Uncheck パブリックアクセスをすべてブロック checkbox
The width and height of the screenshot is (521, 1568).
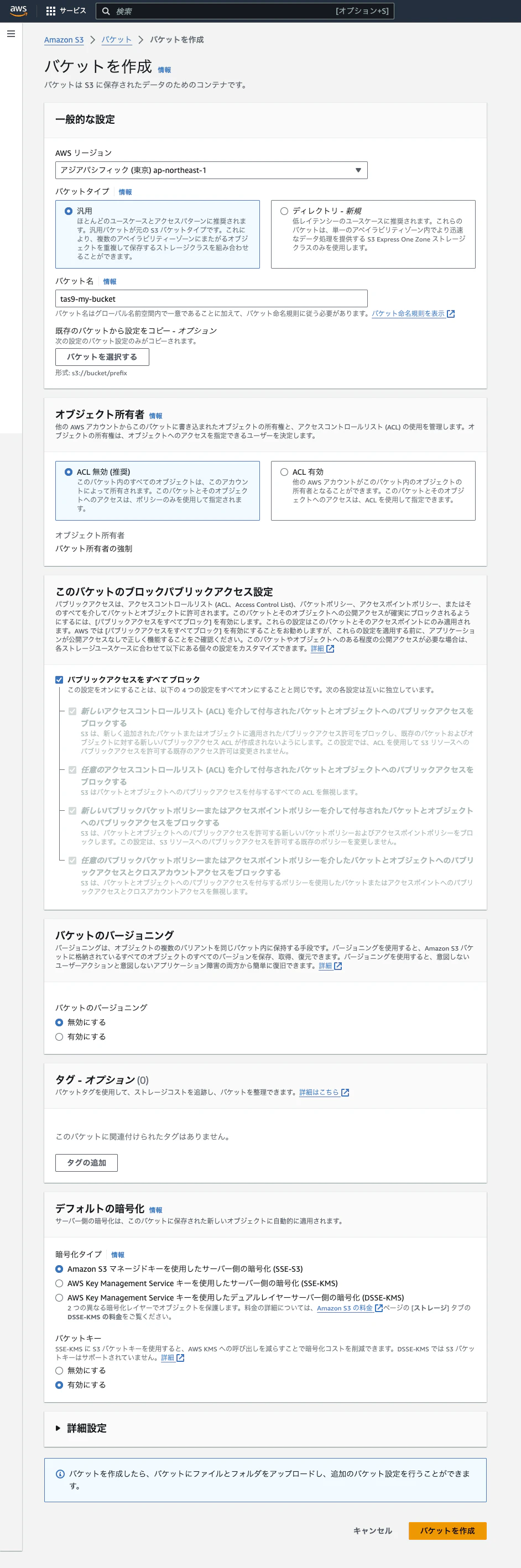click(59, 680)
